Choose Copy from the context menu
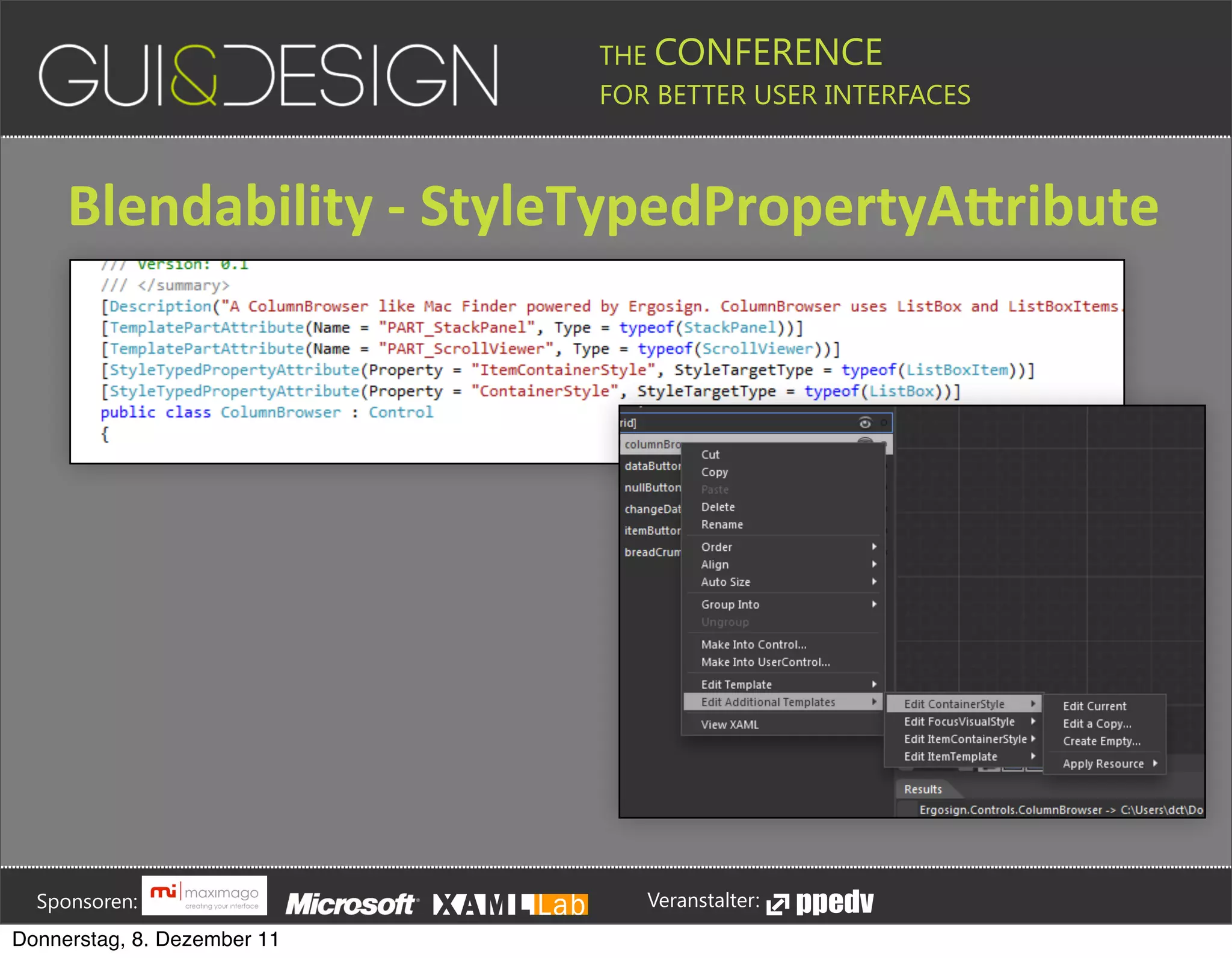Screen dimensions: 1232x958 coord(783,472)
